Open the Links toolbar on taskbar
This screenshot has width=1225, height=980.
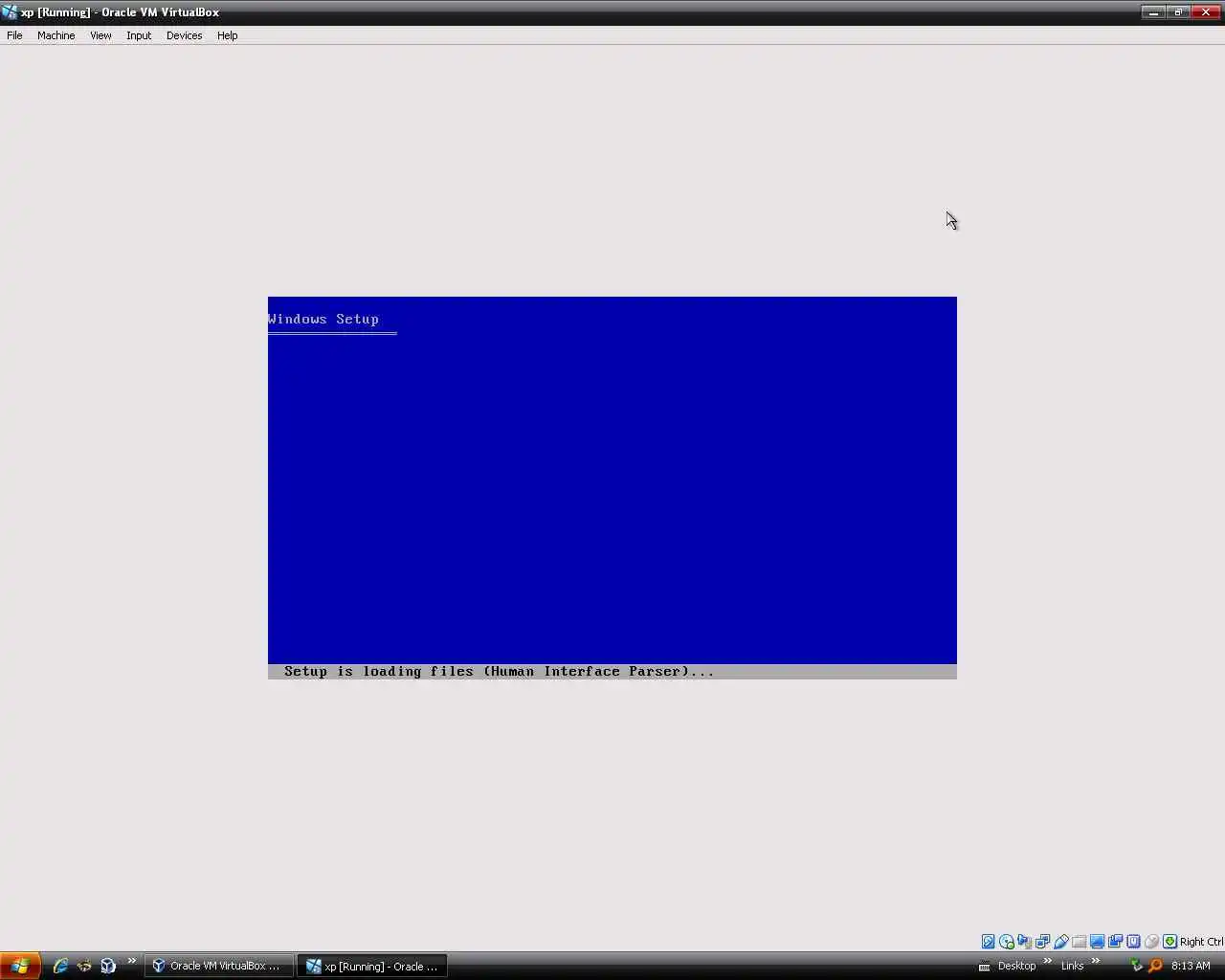pyautogui.click(x=1072, y=967)
